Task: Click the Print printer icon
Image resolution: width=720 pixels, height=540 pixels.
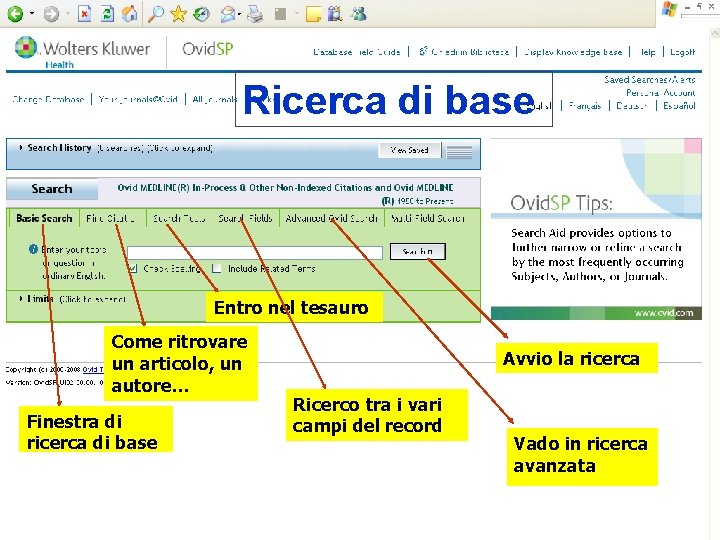Action: pos(255,15)
